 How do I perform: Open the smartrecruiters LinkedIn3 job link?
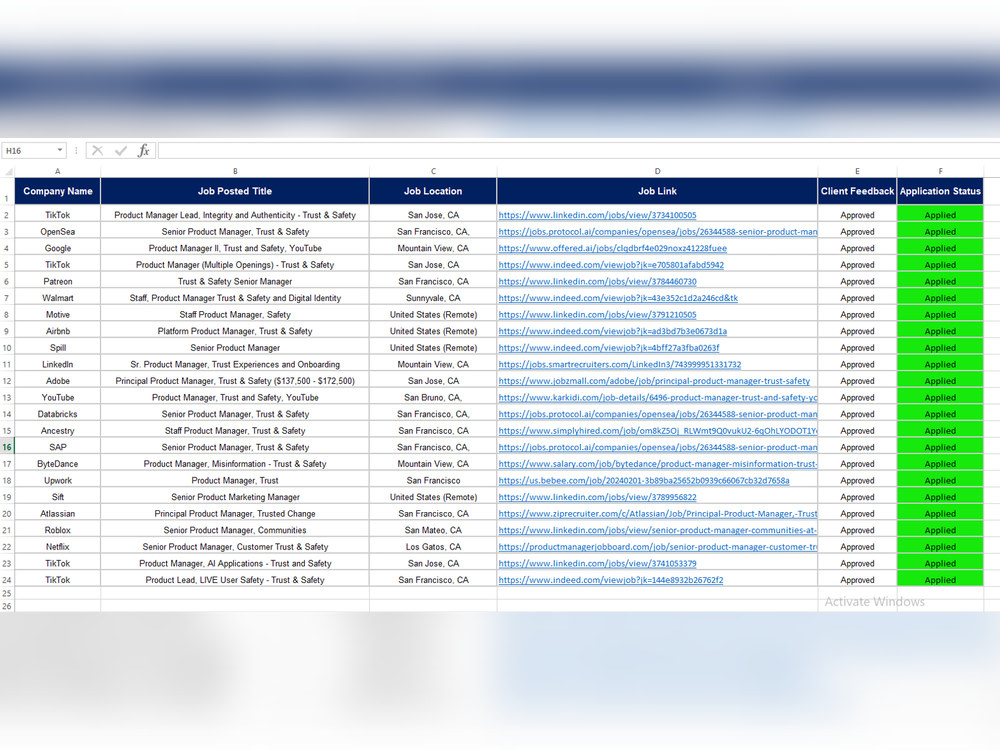[619, 365]
